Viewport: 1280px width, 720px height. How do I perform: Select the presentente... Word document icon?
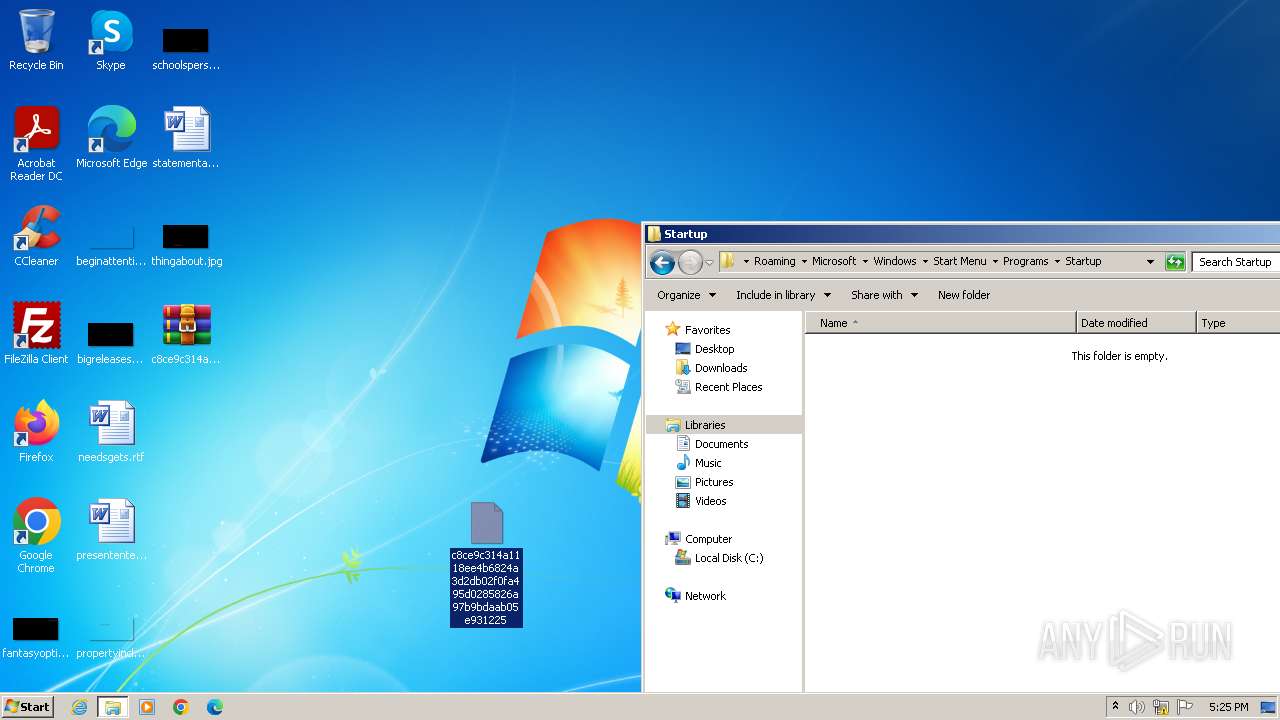pyautogui.click(x=111, y=530)
